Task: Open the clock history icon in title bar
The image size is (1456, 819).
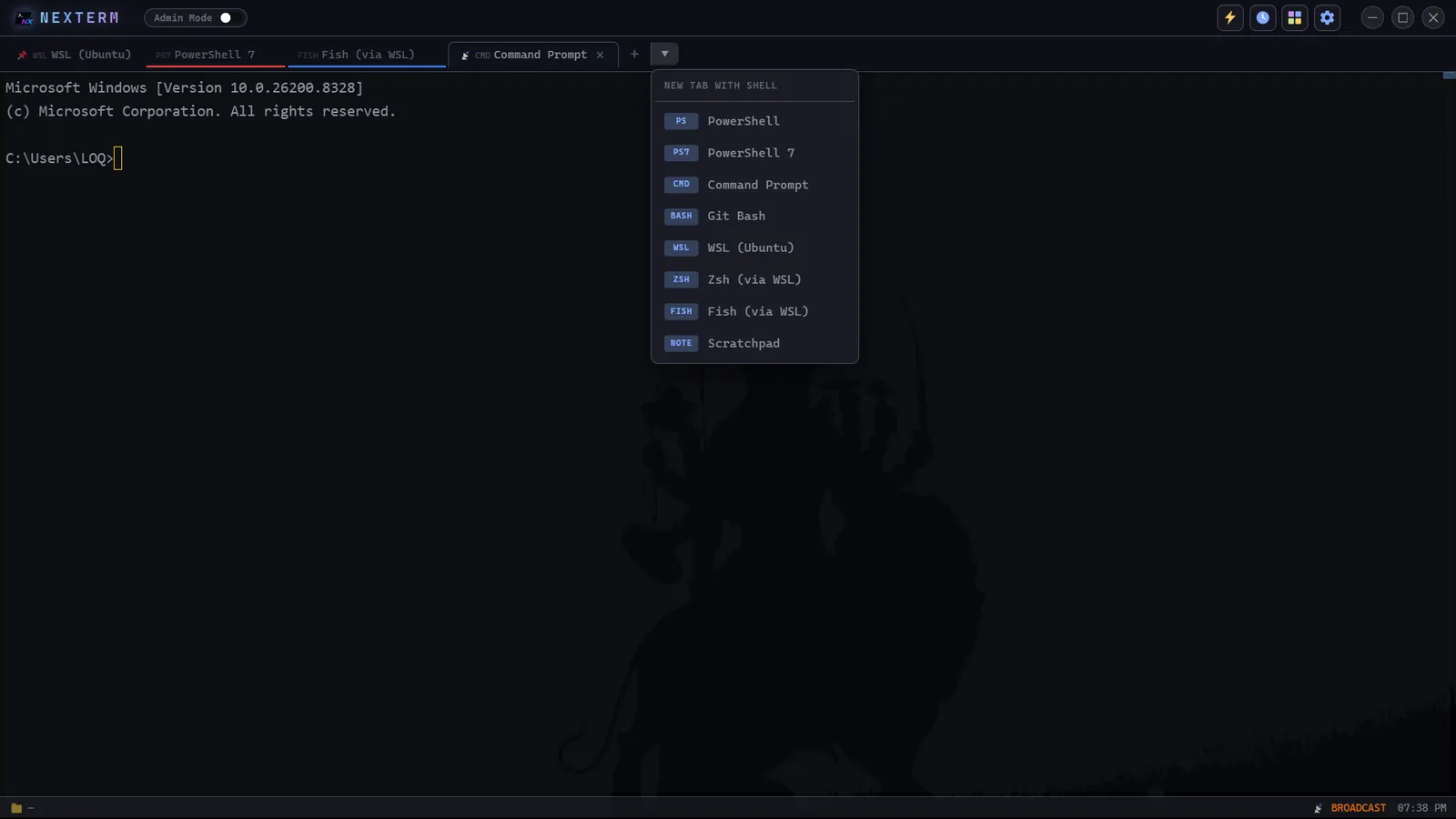Action: (x=1263, y=17)
